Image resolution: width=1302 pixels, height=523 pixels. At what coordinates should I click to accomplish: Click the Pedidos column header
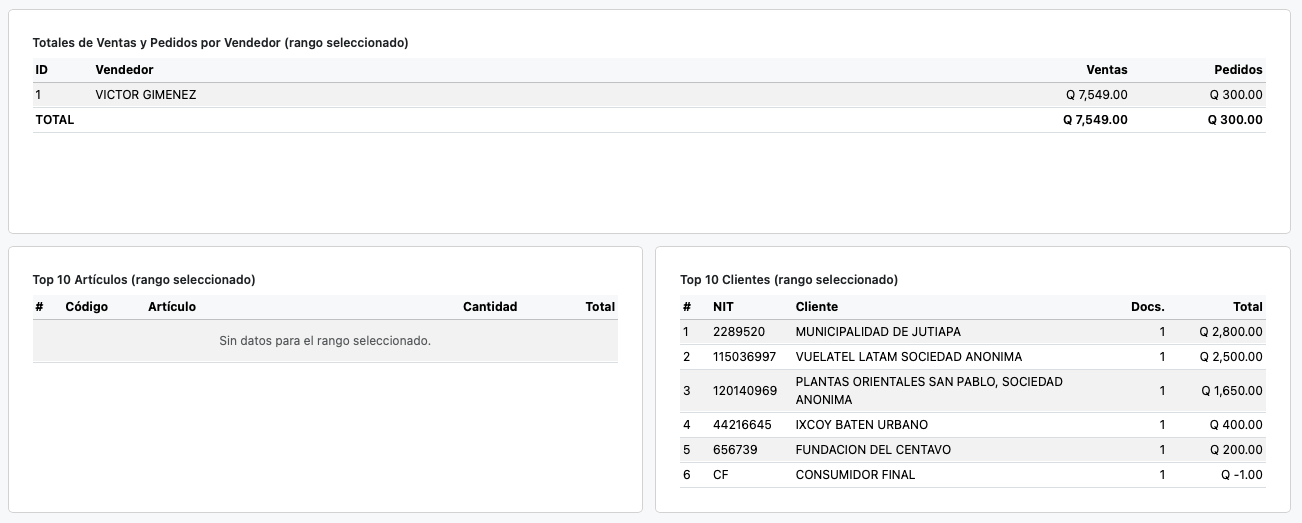(1238, 70)
